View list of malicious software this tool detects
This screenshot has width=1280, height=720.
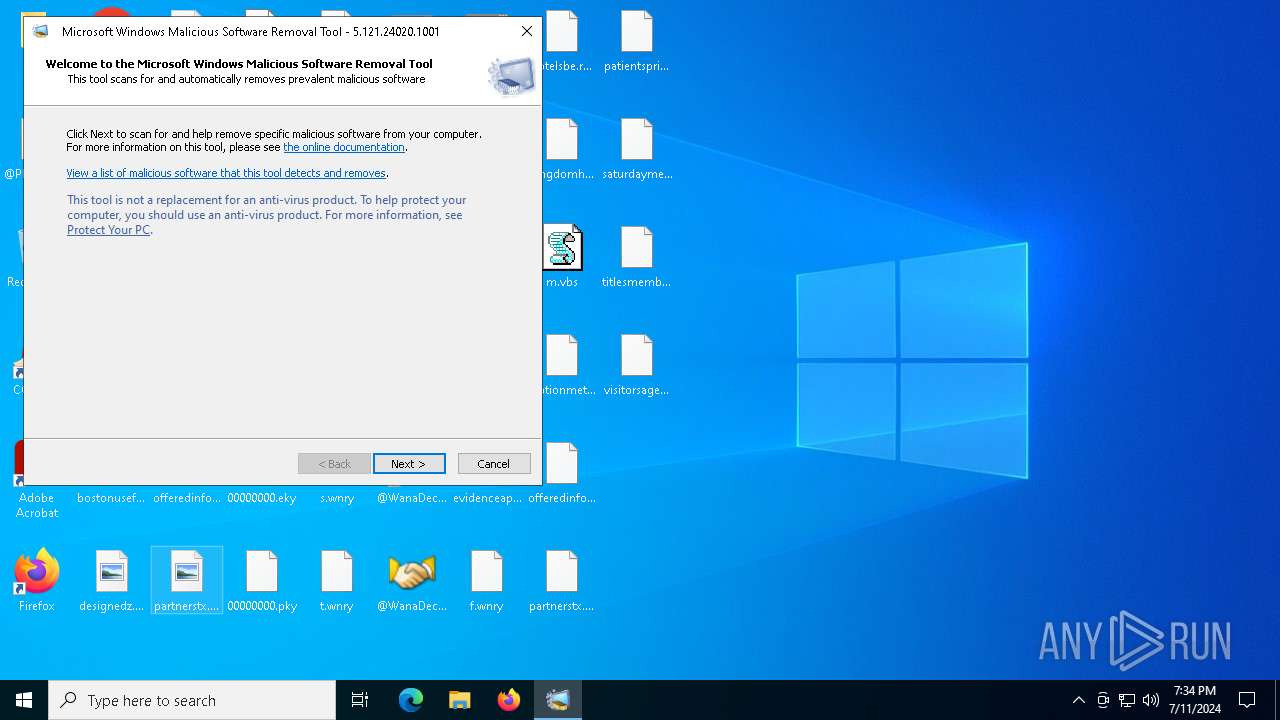(226, 173)
